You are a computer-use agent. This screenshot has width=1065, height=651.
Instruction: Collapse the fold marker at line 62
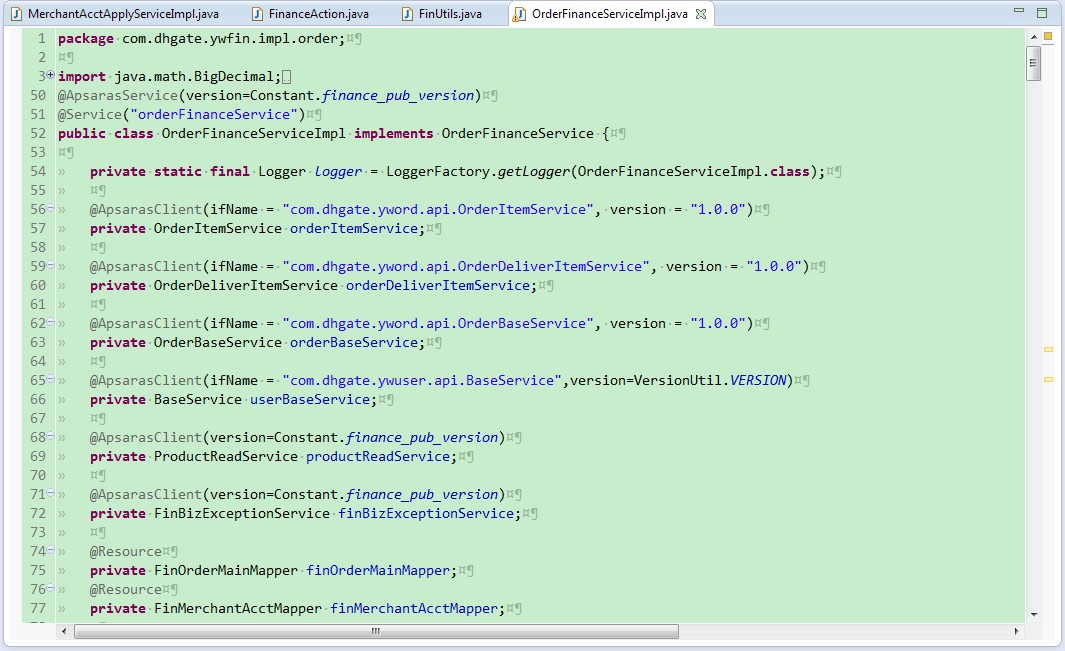pos(50,322)
